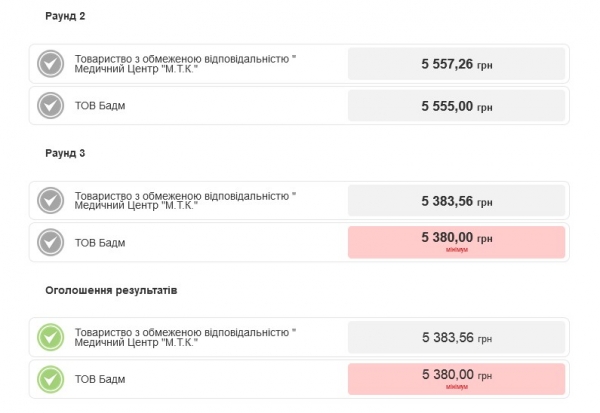Click the Раунд 2 section heading
The image size is (600, 413).
[x=65, y=16]
